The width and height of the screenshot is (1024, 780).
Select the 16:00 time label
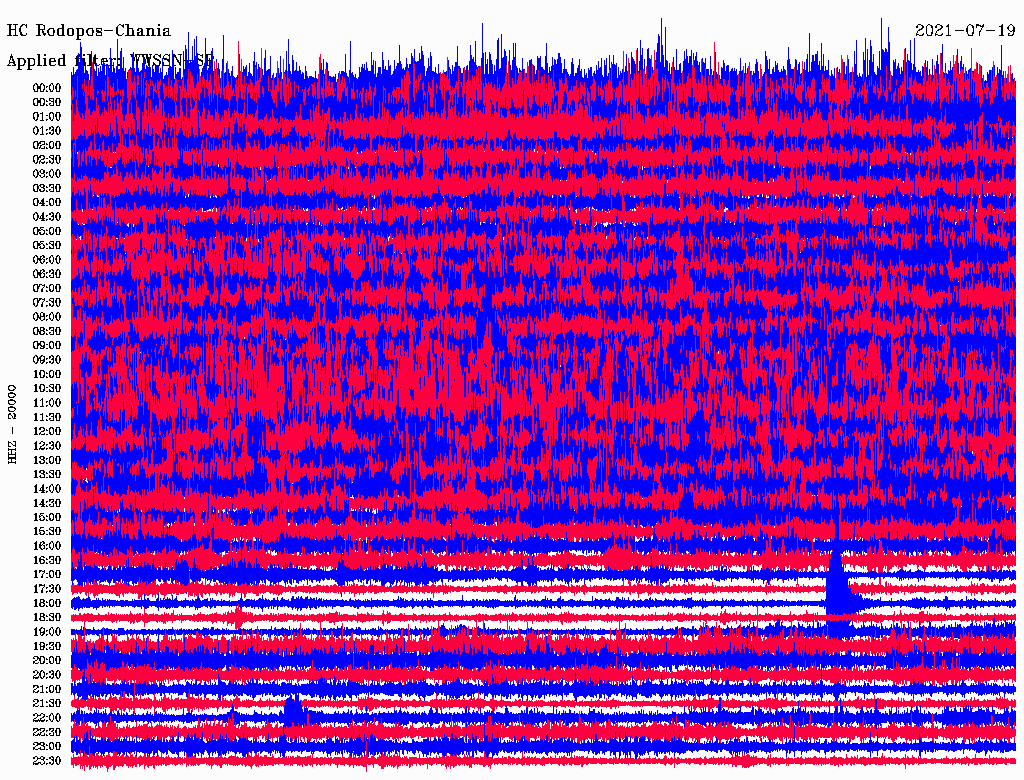point(47,546)
